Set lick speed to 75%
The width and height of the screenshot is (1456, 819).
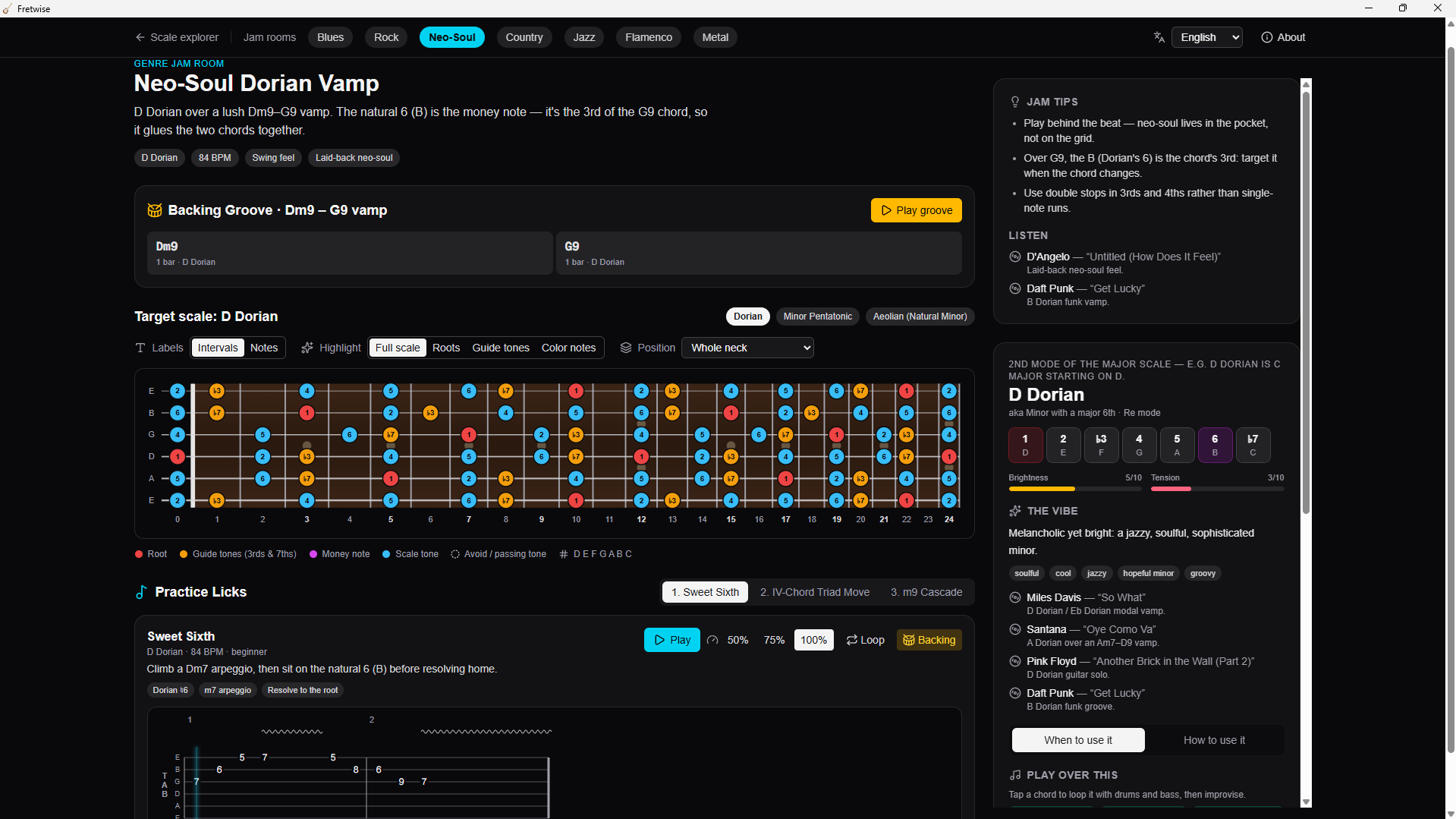pos(774,640)
